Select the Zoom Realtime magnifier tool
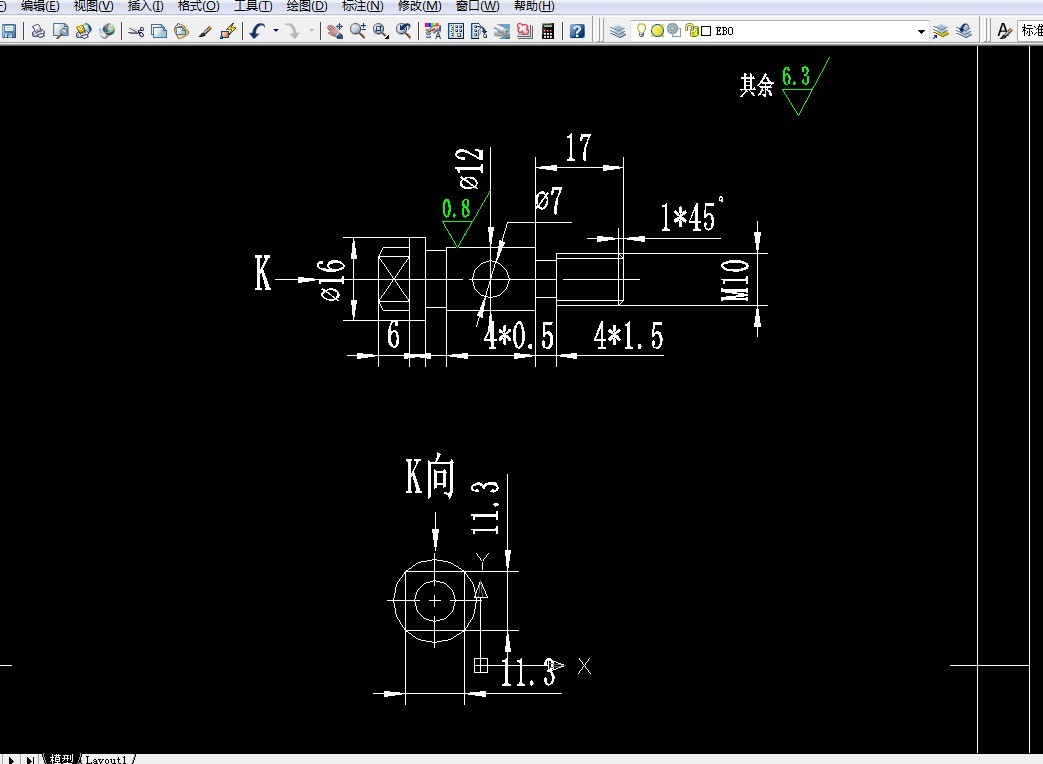Image resolution: width=1043 pixels, height=764 pixels. click(x=358, y=31)
